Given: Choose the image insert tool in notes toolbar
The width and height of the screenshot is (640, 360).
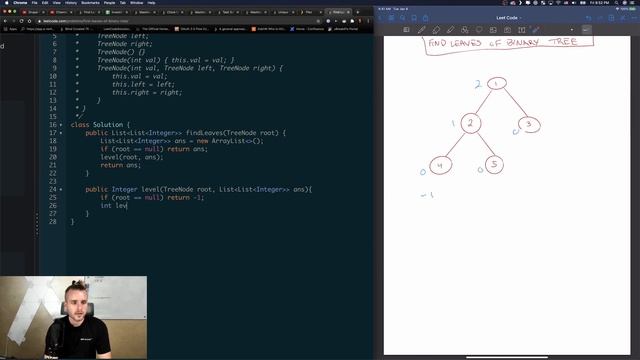Looking at the screenshot, I should pos(493,30).
